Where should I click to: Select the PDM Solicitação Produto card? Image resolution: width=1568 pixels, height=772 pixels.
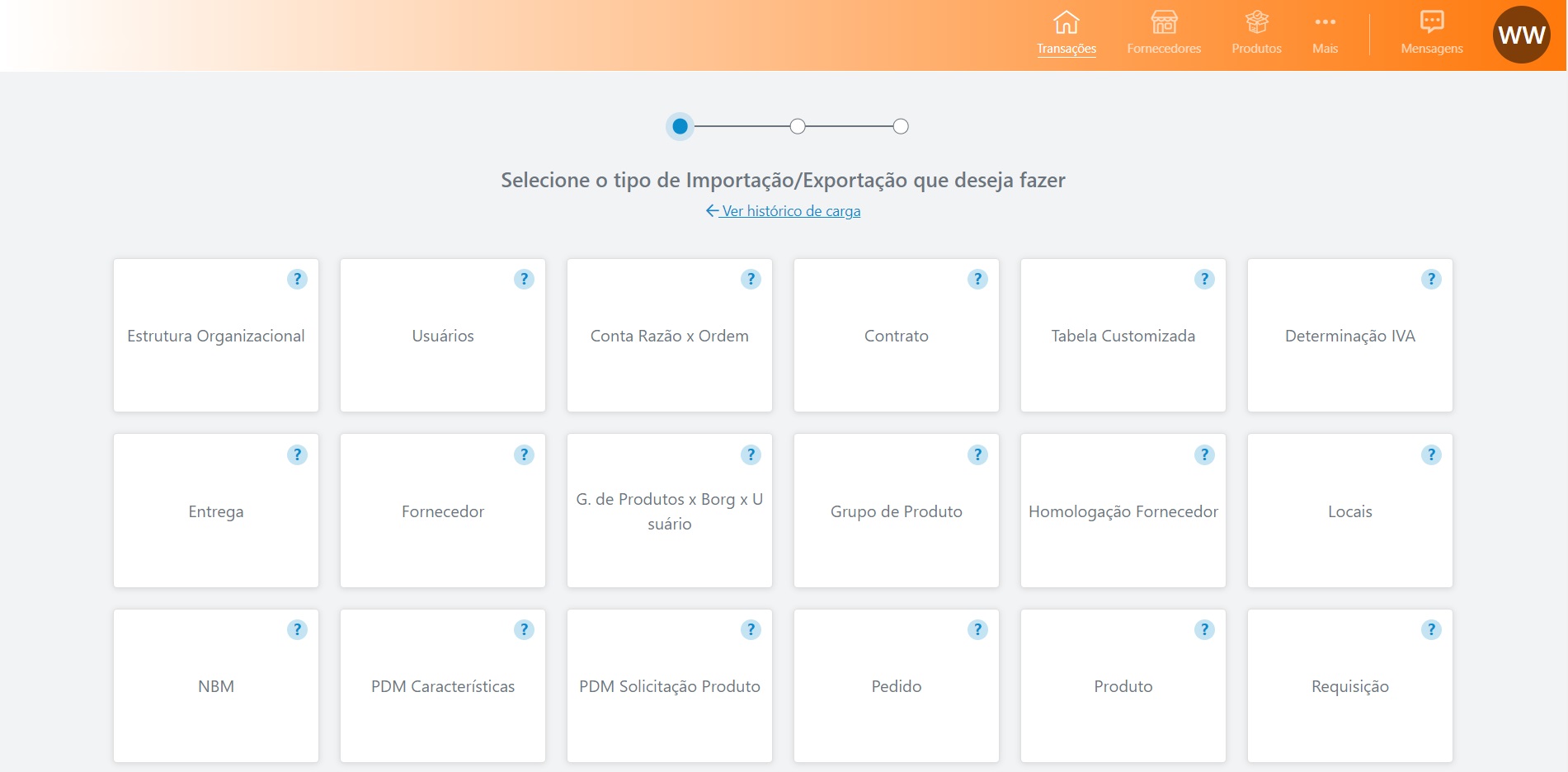670,686
